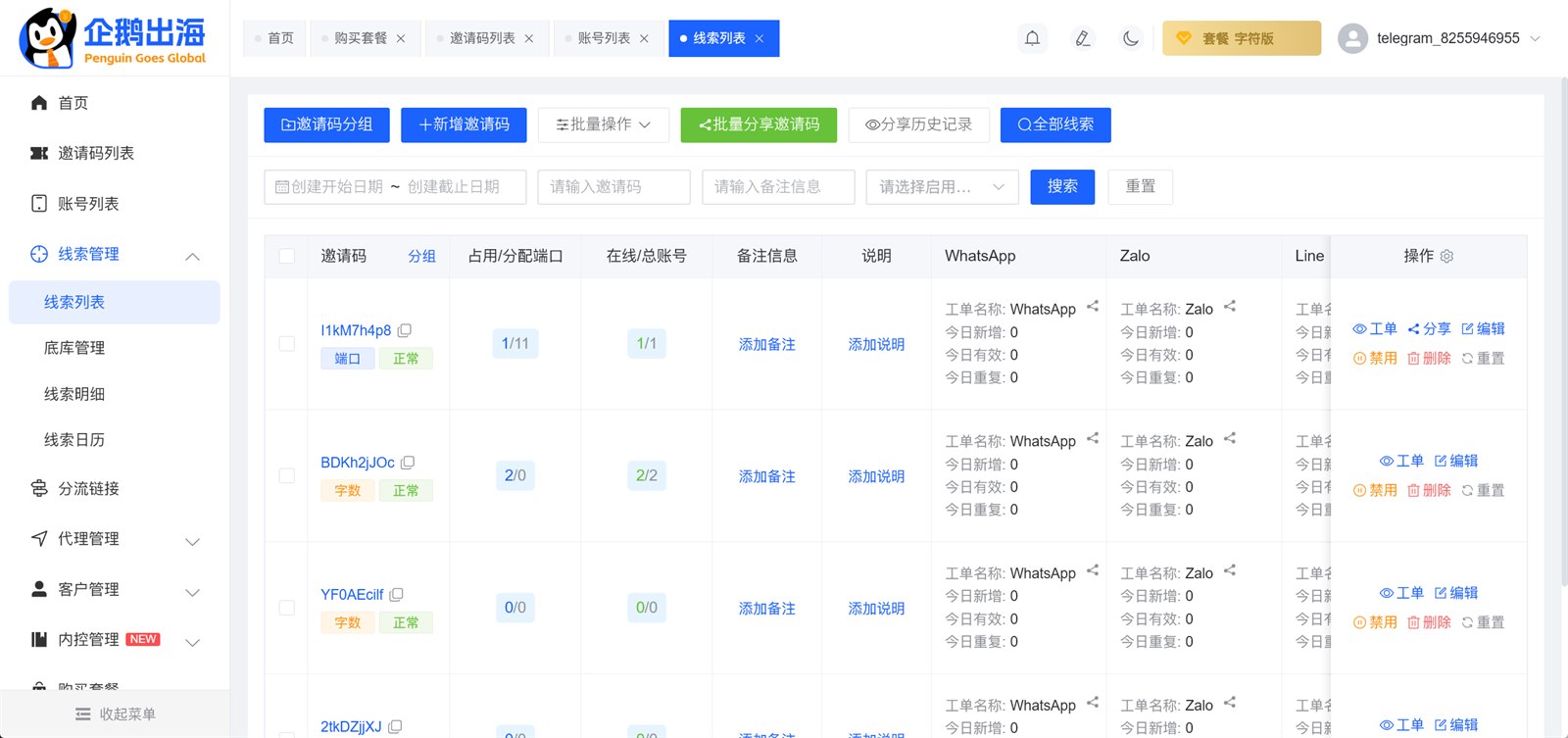Screen dimensions: 1568x738
Task: View 工单 for BDKh2jJOc row
Action: pos(1401,461)
